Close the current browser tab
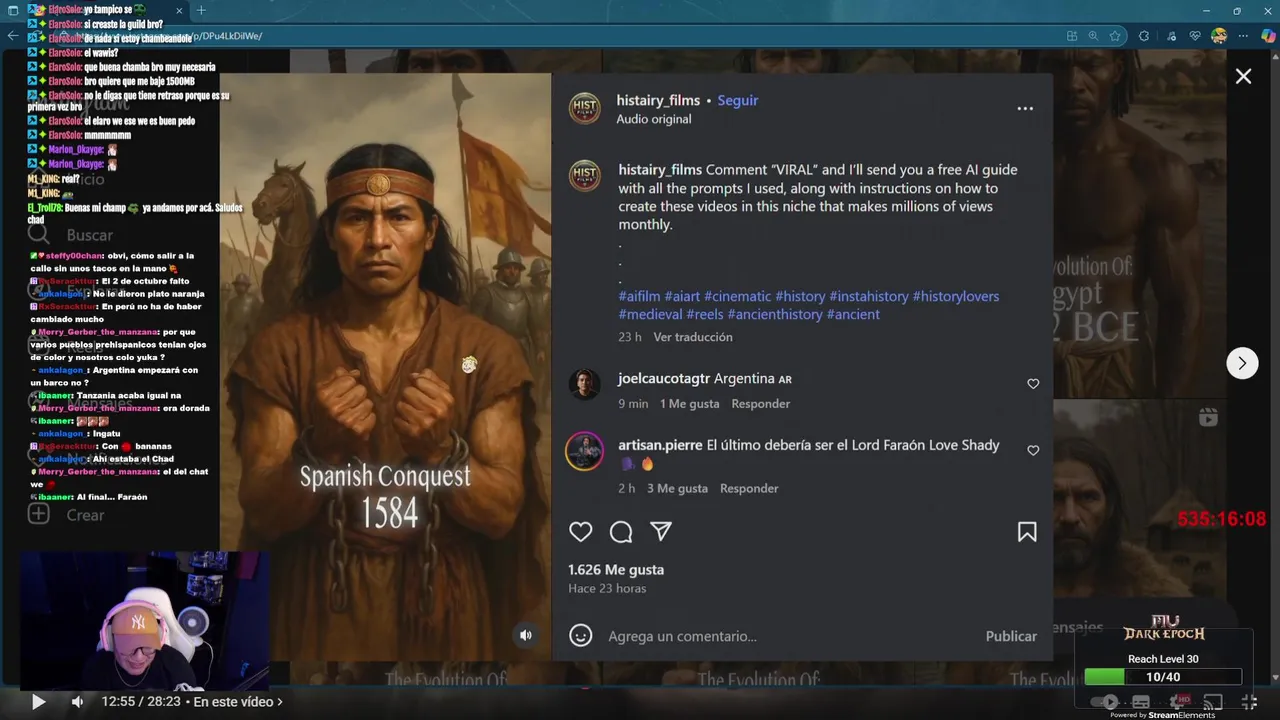Screen dimensions: 1280x720 180,10
